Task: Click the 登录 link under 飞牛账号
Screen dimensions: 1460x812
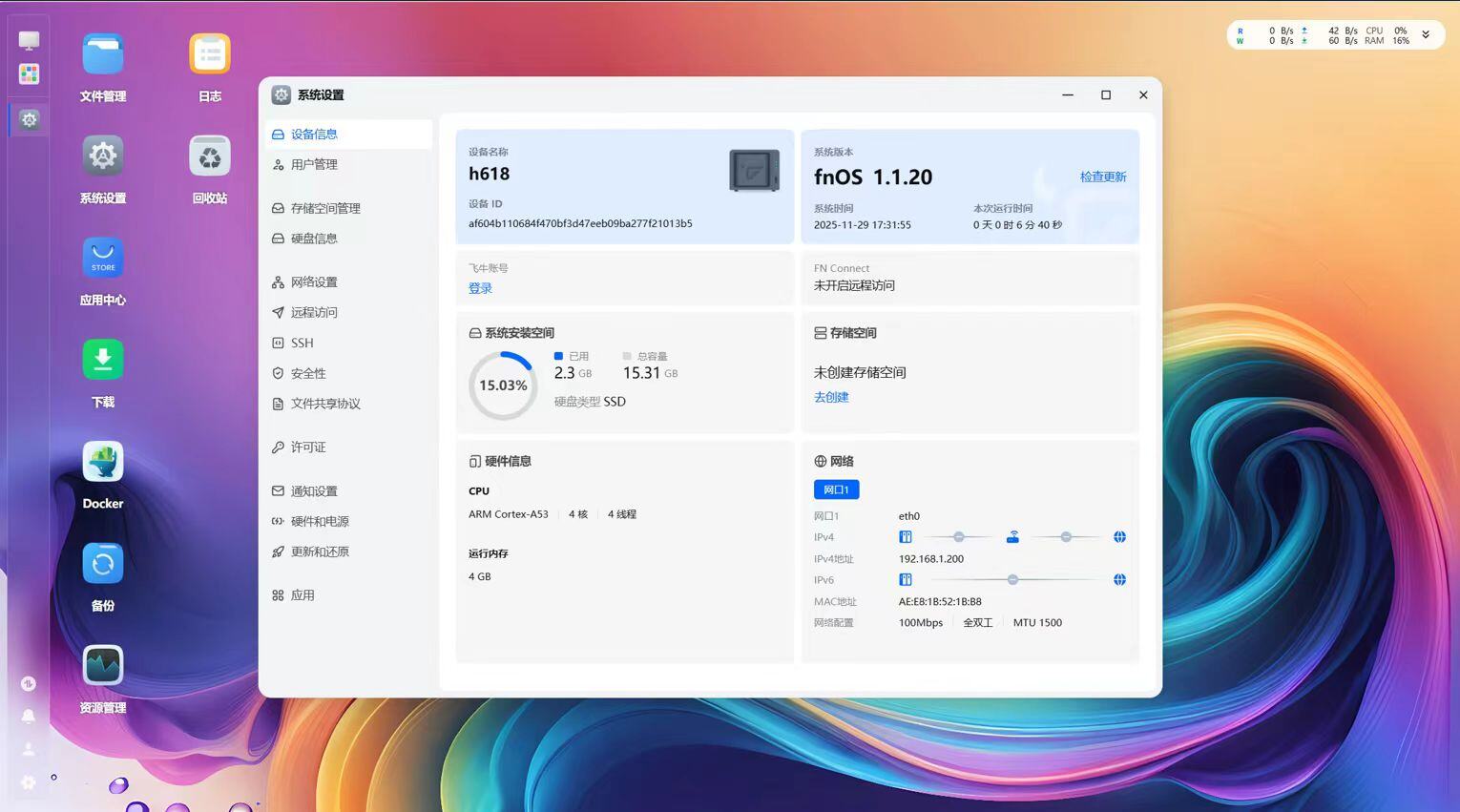Action: [480, 288]
